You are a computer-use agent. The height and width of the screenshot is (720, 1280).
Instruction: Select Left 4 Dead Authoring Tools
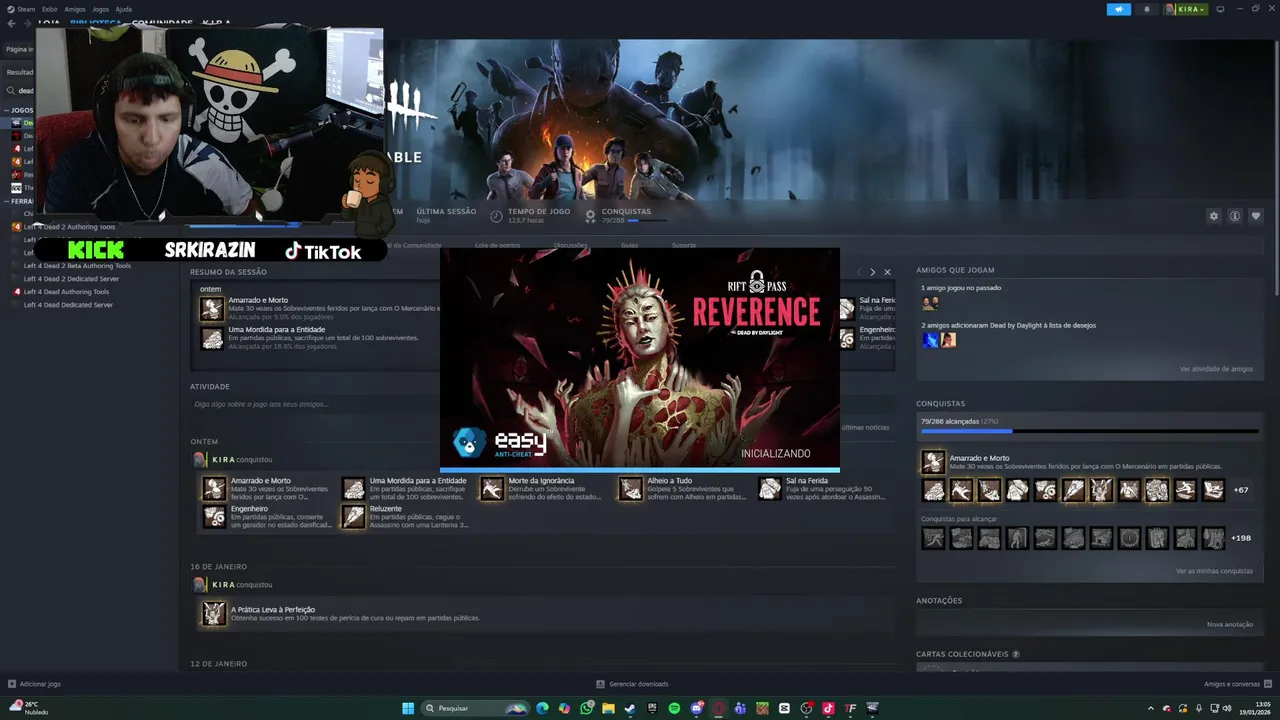tap(66, 292)
